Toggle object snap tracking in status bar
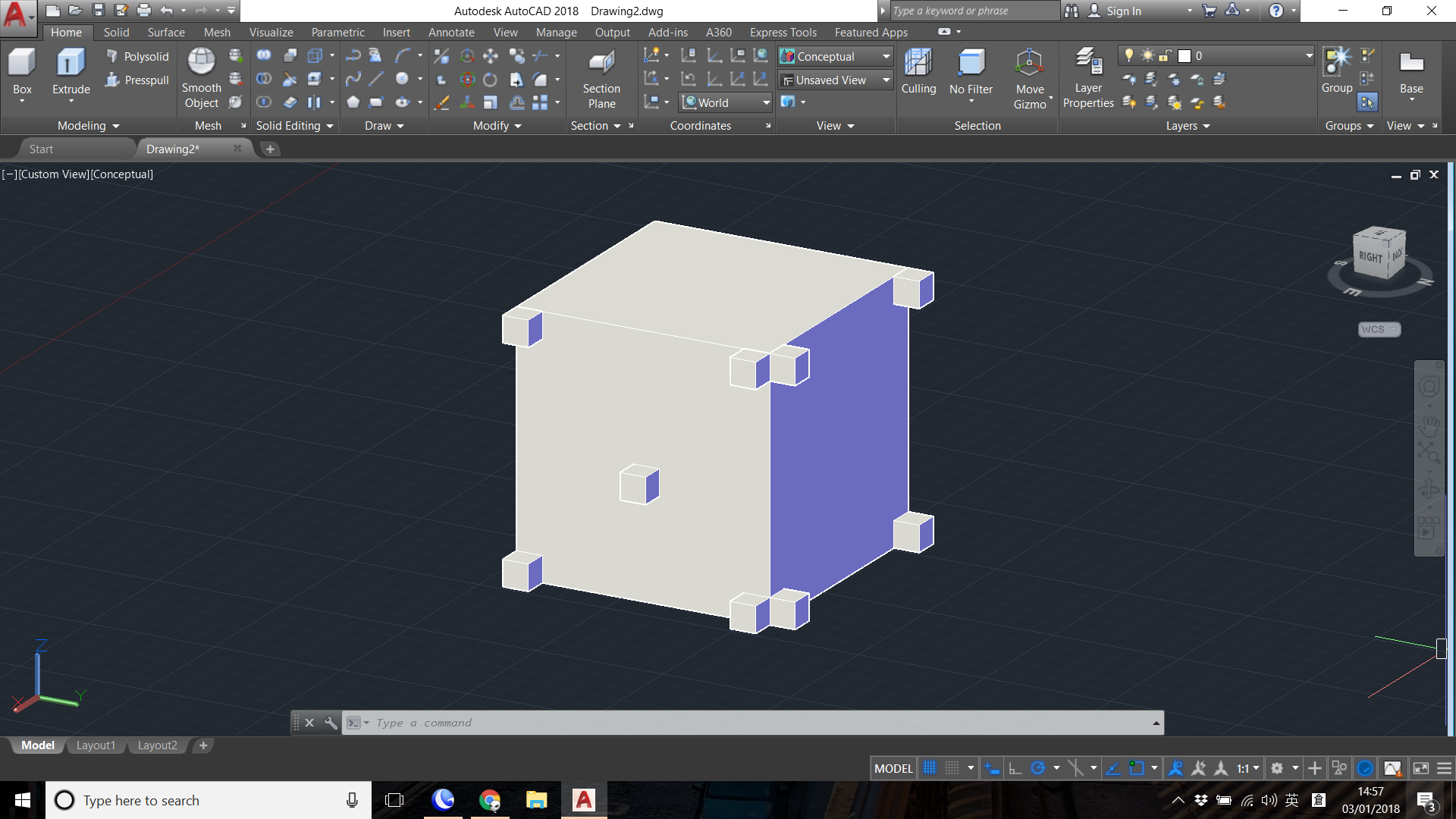The image size is (1456, 819). [1112, 768]
